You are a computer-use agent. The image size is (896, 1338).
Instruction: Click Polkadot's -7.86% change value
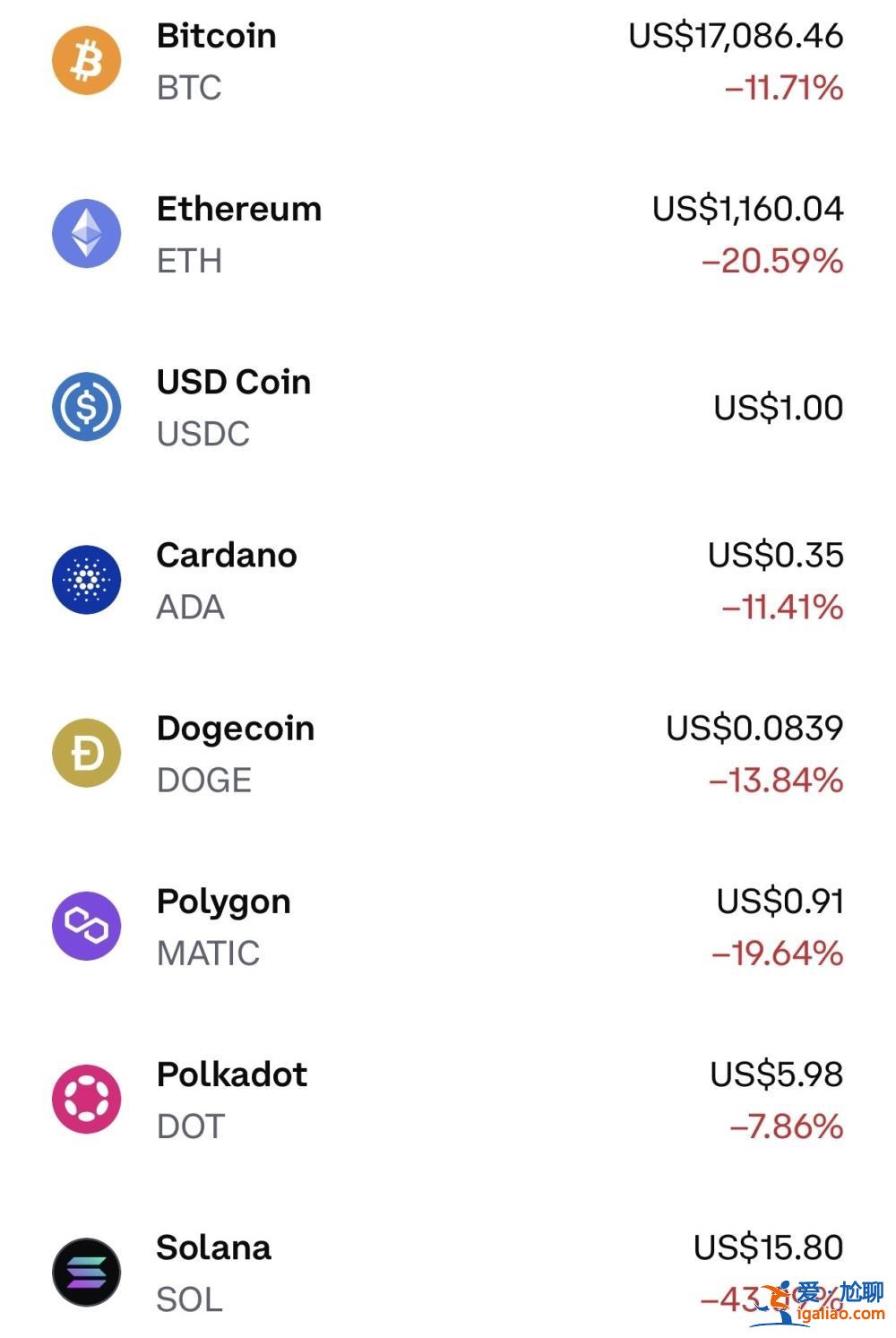(786, 1127)
